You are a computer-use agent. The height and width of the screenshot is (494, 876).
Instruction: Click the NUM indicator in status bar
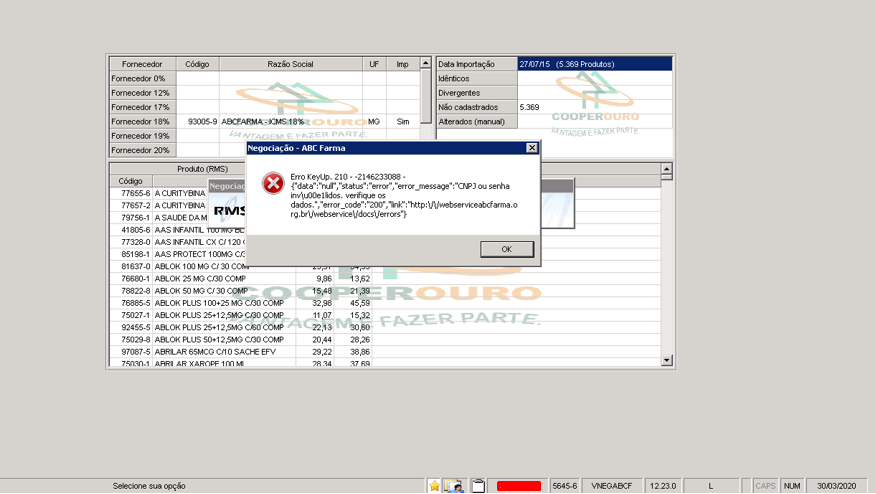[x=792, y=486]
